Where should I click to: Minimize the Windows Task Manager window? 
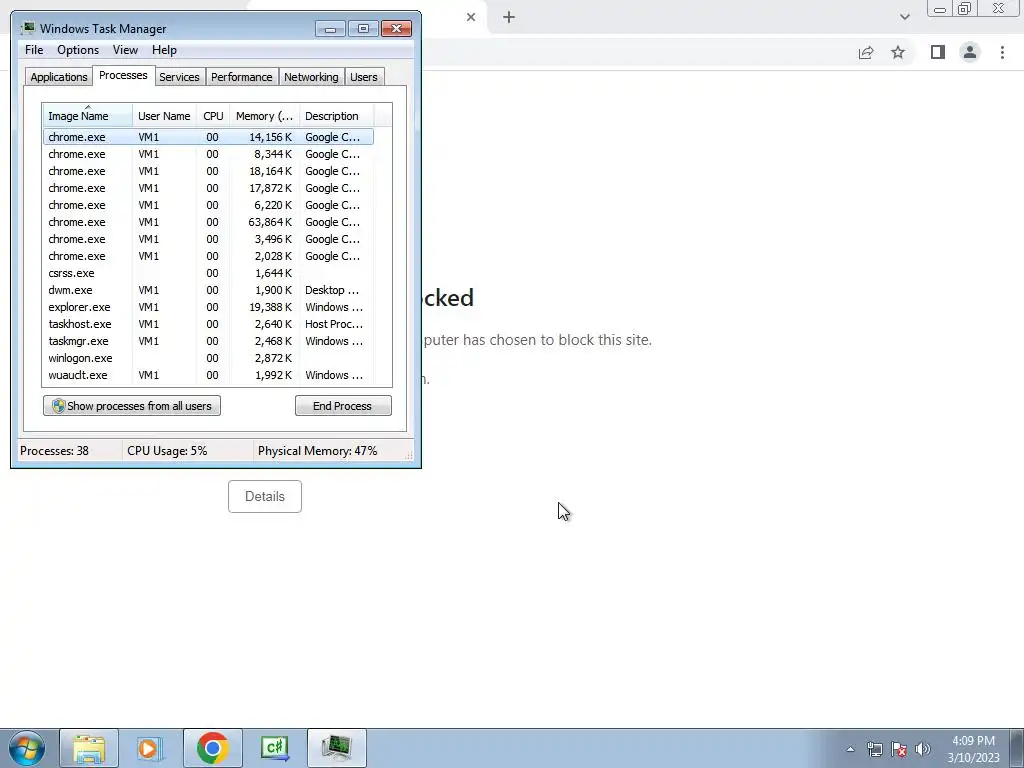[330, 29]
